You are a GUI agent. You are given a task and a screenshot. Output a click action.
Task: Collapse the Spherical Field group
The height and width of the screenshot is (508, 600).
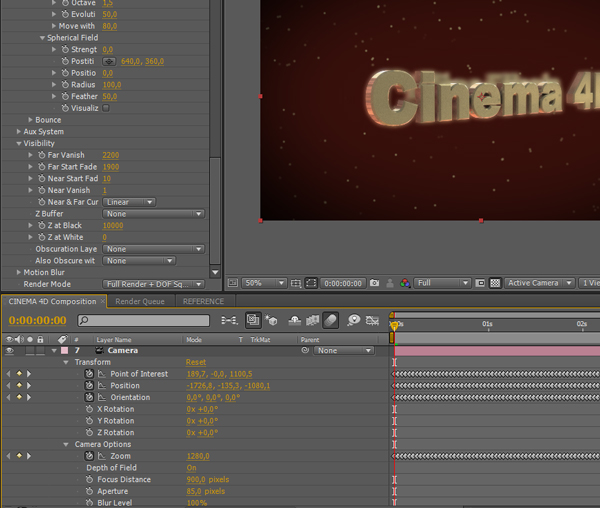pos(42,38)
